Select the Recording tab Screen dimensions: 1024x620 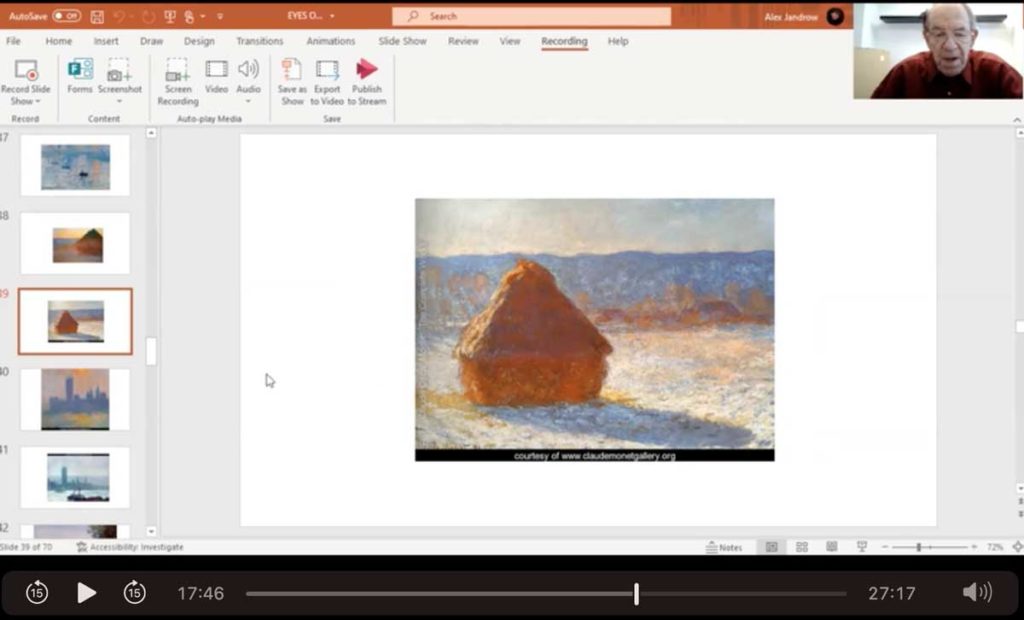pos(564,41)
